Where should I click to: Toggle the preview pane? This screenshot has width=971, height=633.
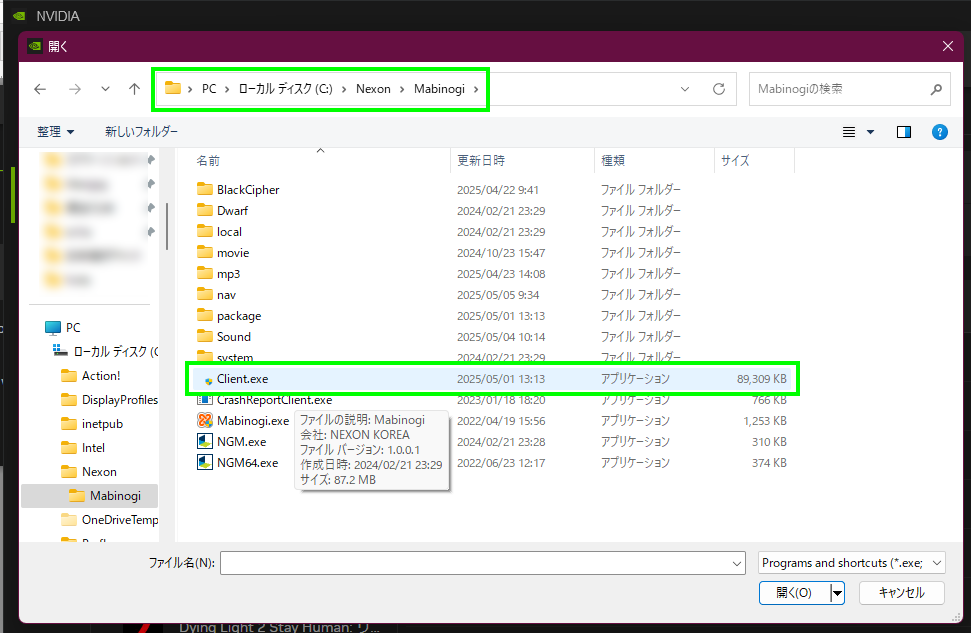pyautogui.click(x=904, y=132)
